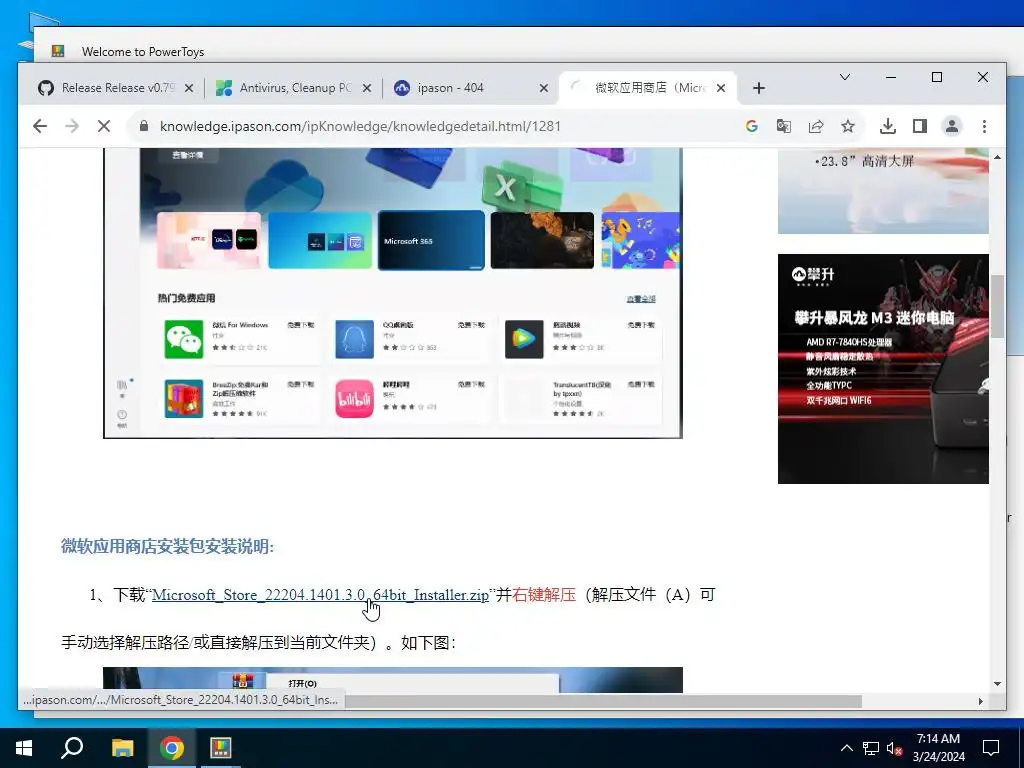Click the horizontal scrollbar right arrow
Viewport: 1024px width, 768px height.
[x=980, y=701]
